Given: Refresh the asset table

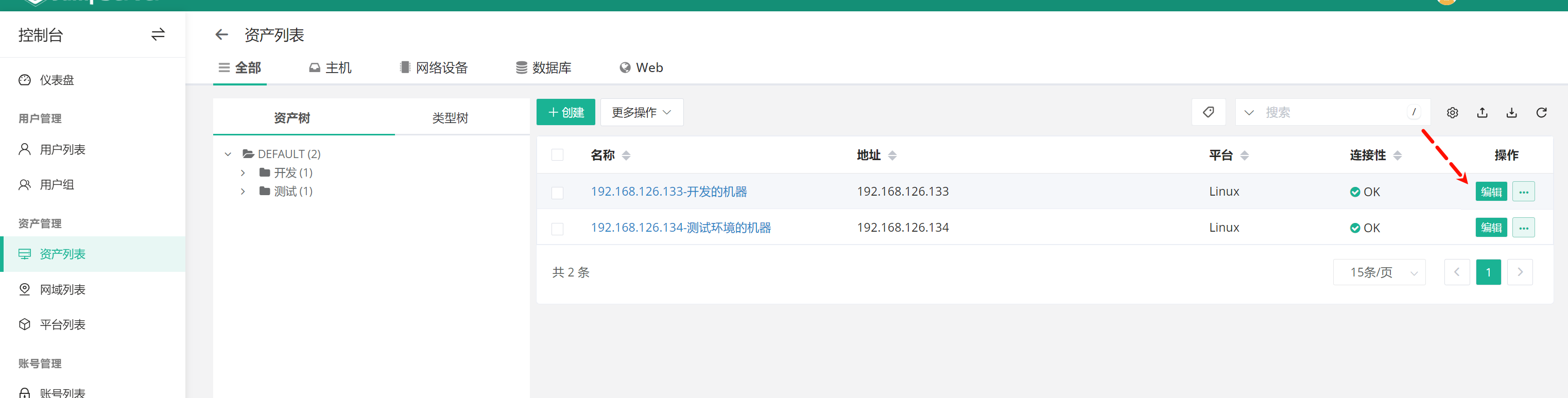Looking at the screenshot, I should pos(1541,113).
